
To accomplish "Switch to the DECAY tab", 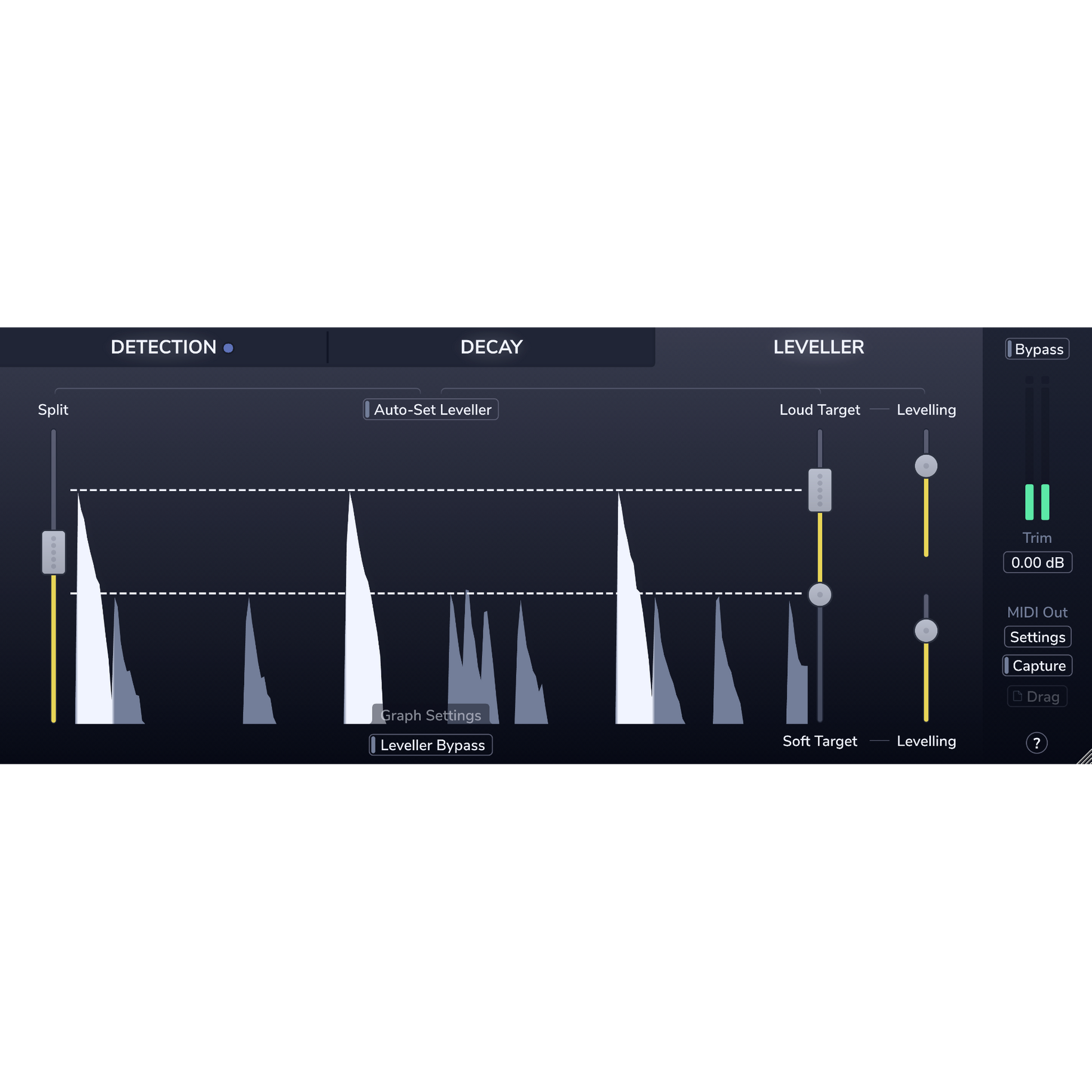I will tap(491, 347).
